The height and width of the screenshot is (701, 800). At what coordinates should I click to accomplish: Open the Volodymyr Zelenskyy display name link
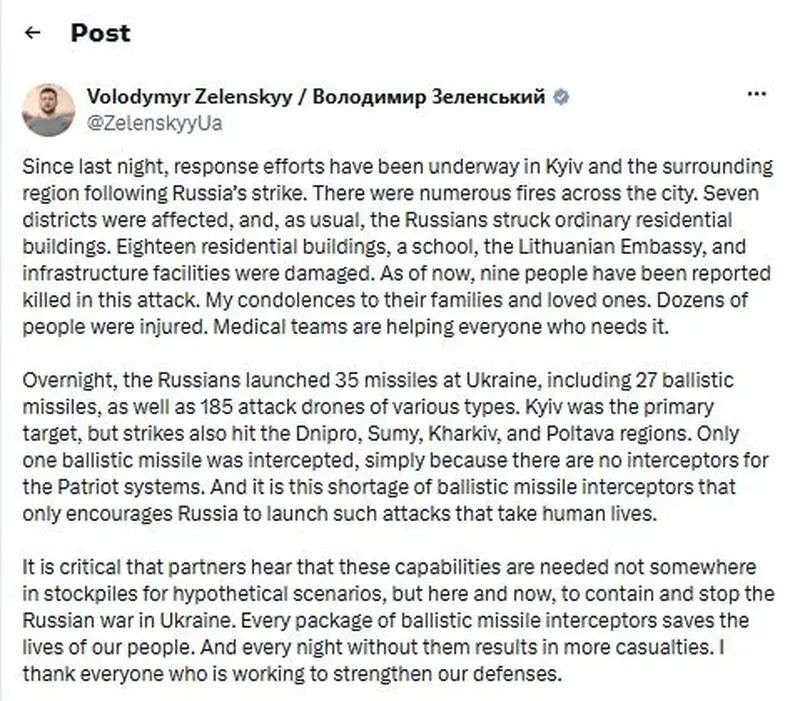pyautogui.click(x=189, y=96)
